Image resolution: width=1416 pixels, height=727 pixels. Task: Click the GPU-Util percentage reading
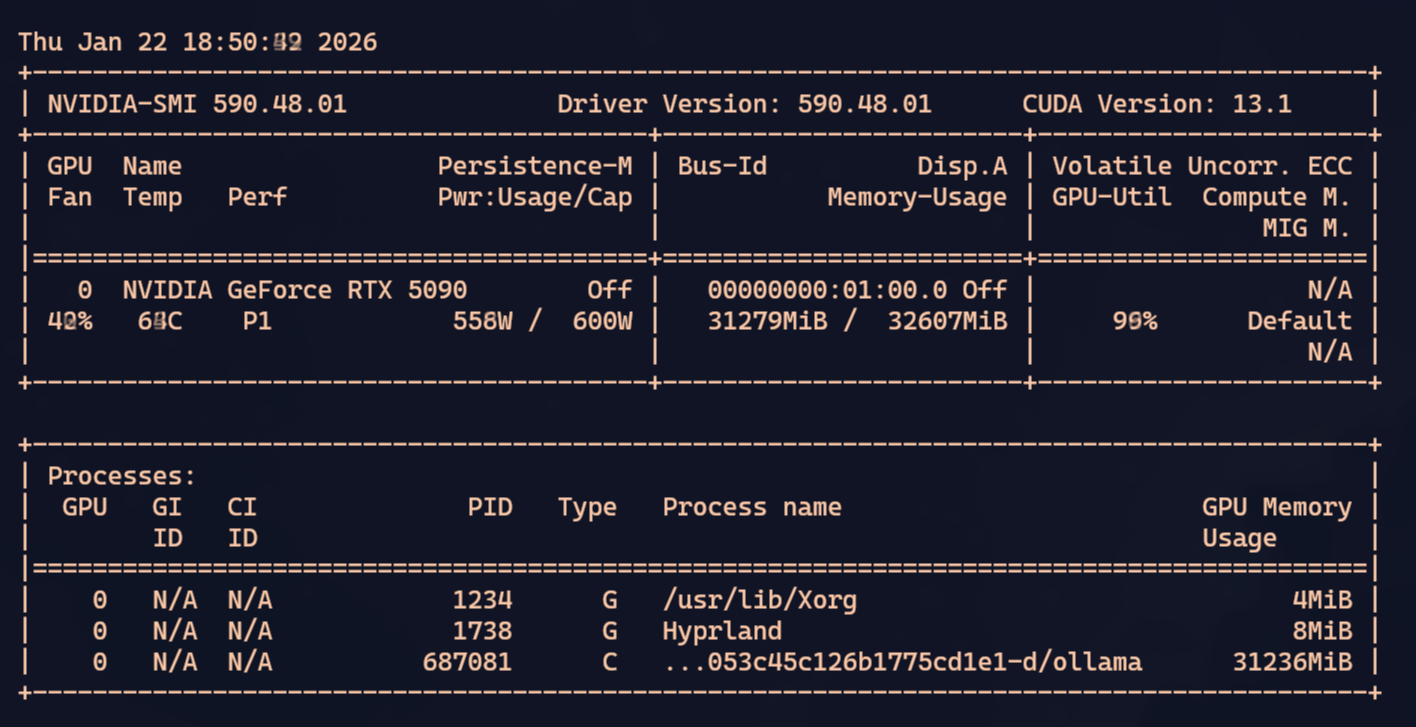pos(1135,321)
